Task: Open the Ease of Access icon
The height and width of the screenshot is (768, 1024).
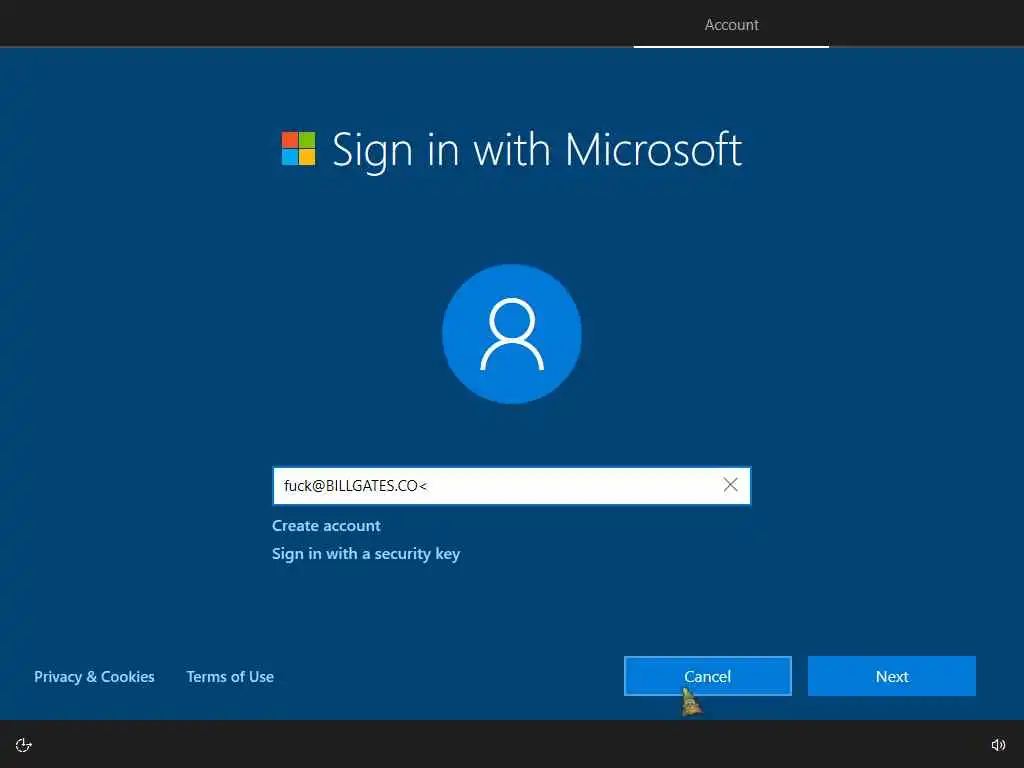Action: click(24, 745)
